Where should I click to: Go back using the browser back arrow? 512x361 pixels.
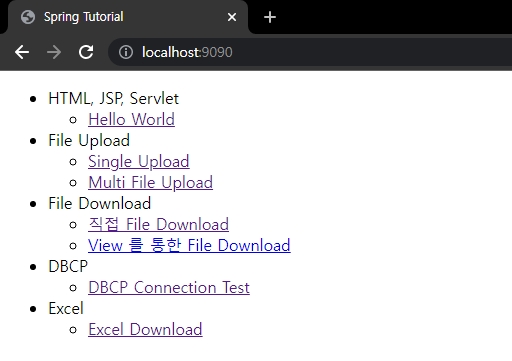(22, 52)
